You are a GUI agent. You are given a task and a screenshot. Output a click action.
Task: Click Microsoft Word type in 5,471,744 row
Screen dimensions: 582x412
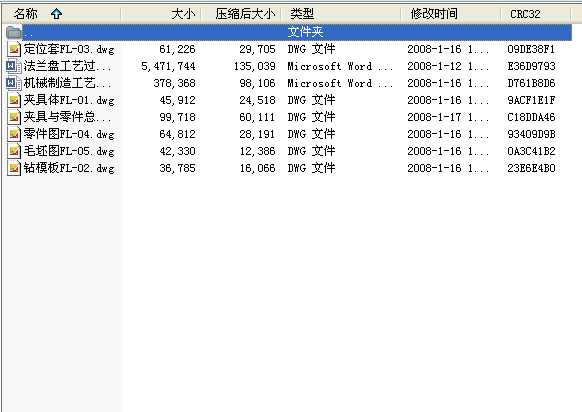pos(340,66)
